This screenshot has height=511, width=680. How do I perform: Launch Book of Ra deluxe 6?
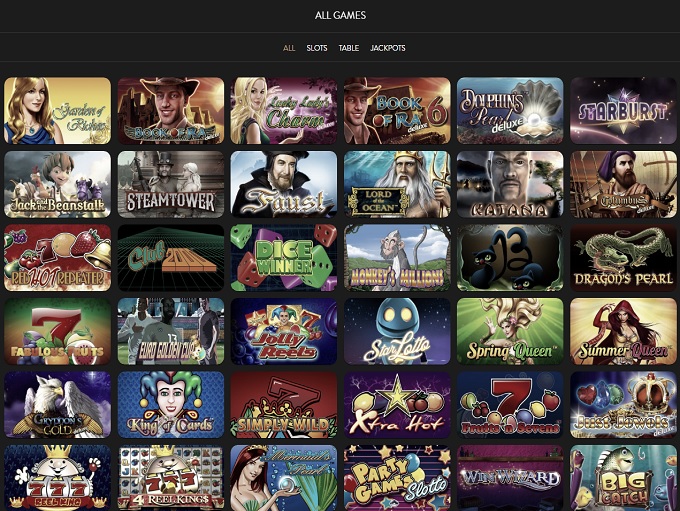click(397, 111)
